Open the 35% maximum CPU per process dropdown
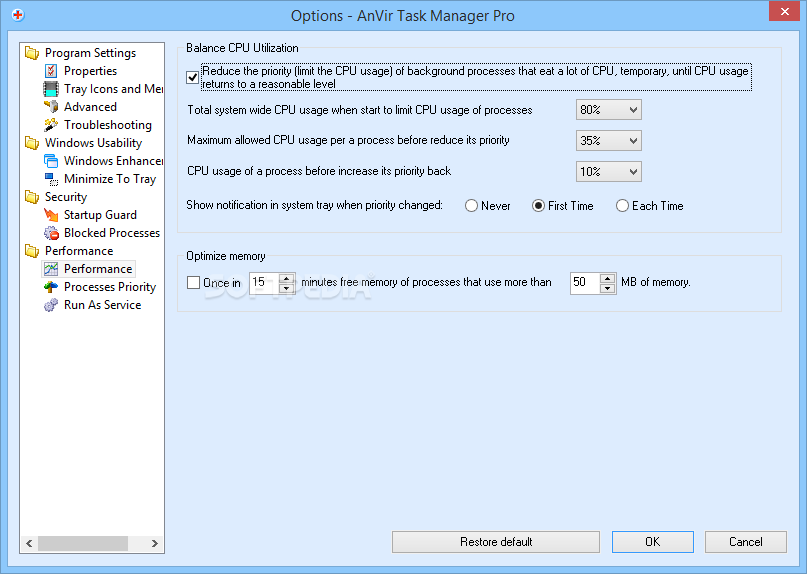 608,141
